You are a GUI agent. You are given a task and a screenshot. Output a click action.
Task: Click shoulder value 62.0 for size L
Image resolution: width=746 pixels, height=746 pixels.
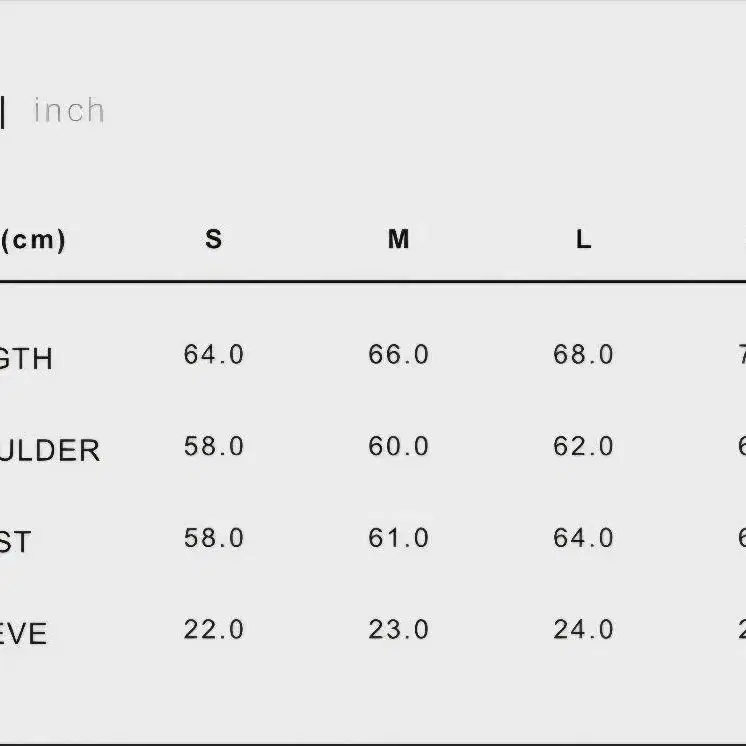tap(583, 446)
